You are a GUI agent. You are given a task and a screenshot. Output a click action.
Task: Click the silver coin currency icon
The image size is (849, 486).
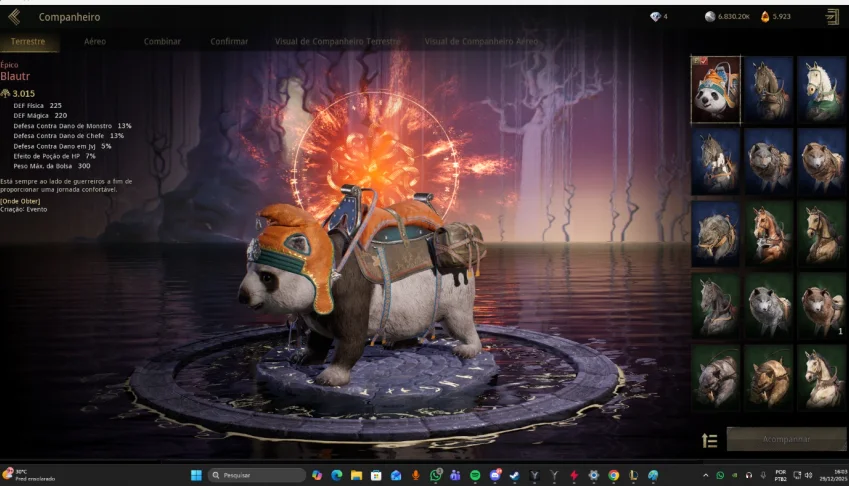point(710,17)
